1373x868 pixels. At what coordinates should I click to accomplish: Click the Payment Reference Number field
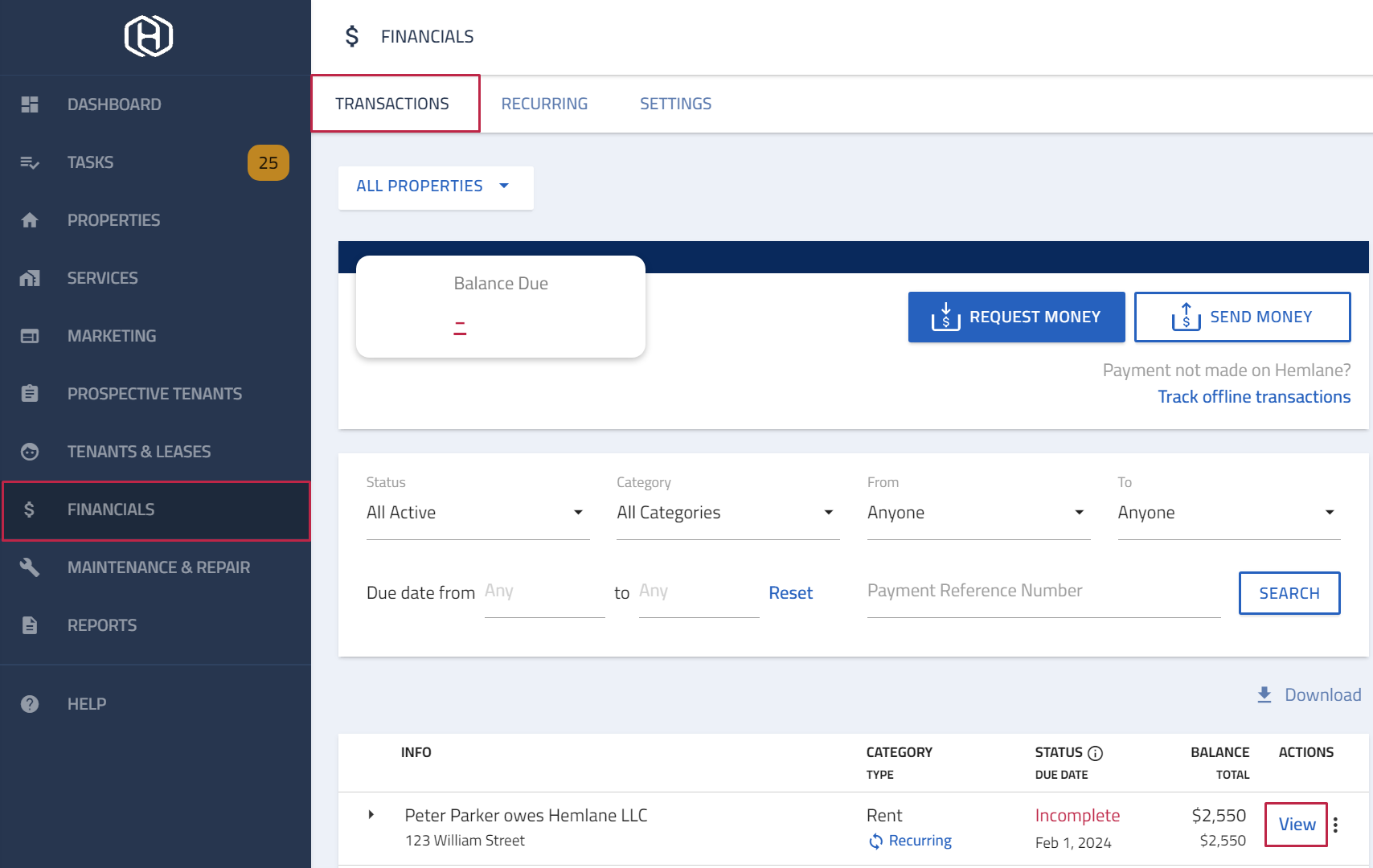click(x=1043, y=592)
